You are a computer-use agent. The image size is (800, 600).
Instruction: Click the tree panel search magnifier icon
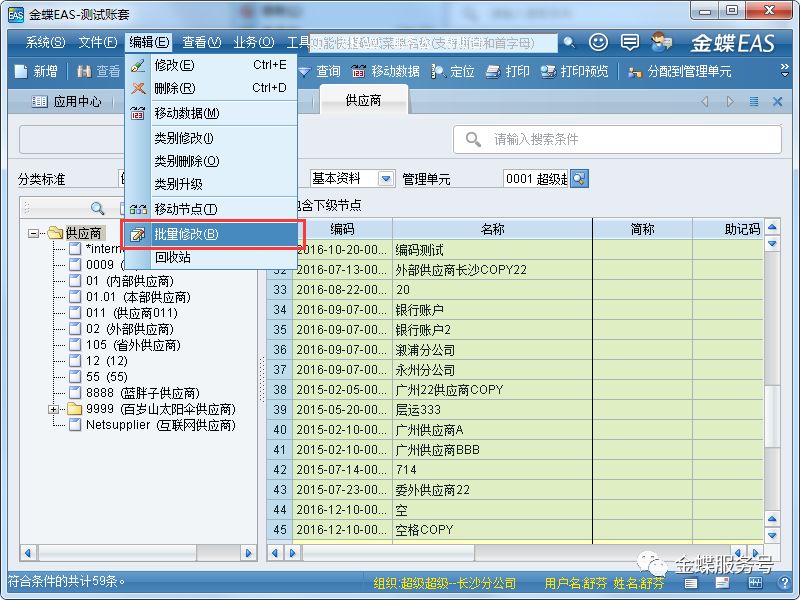point(97,208)
